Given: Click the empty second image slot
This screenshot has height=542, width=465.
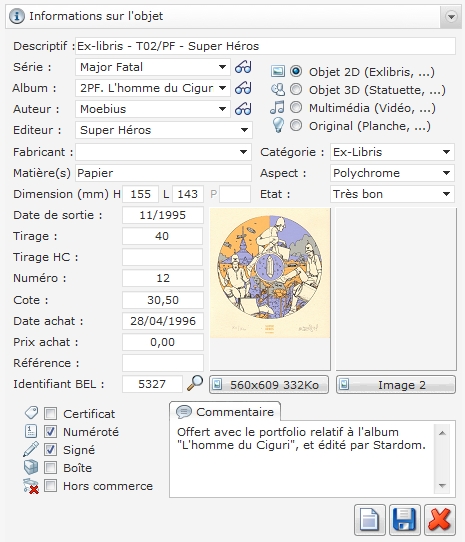Looking at the screenshot, I should [x=396, y=289].
